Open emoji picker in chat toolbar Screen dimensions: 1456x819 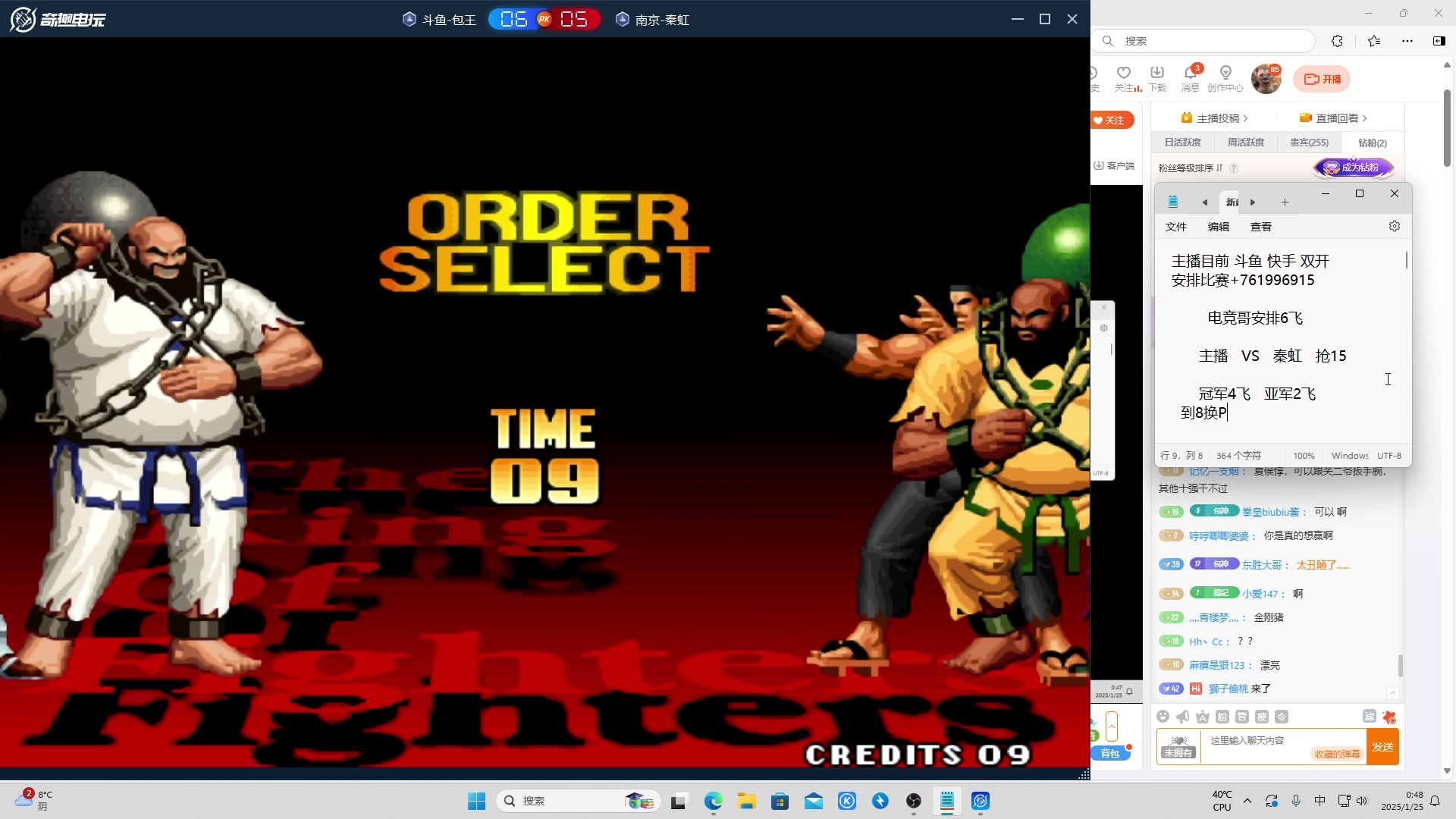(1163, 717)
